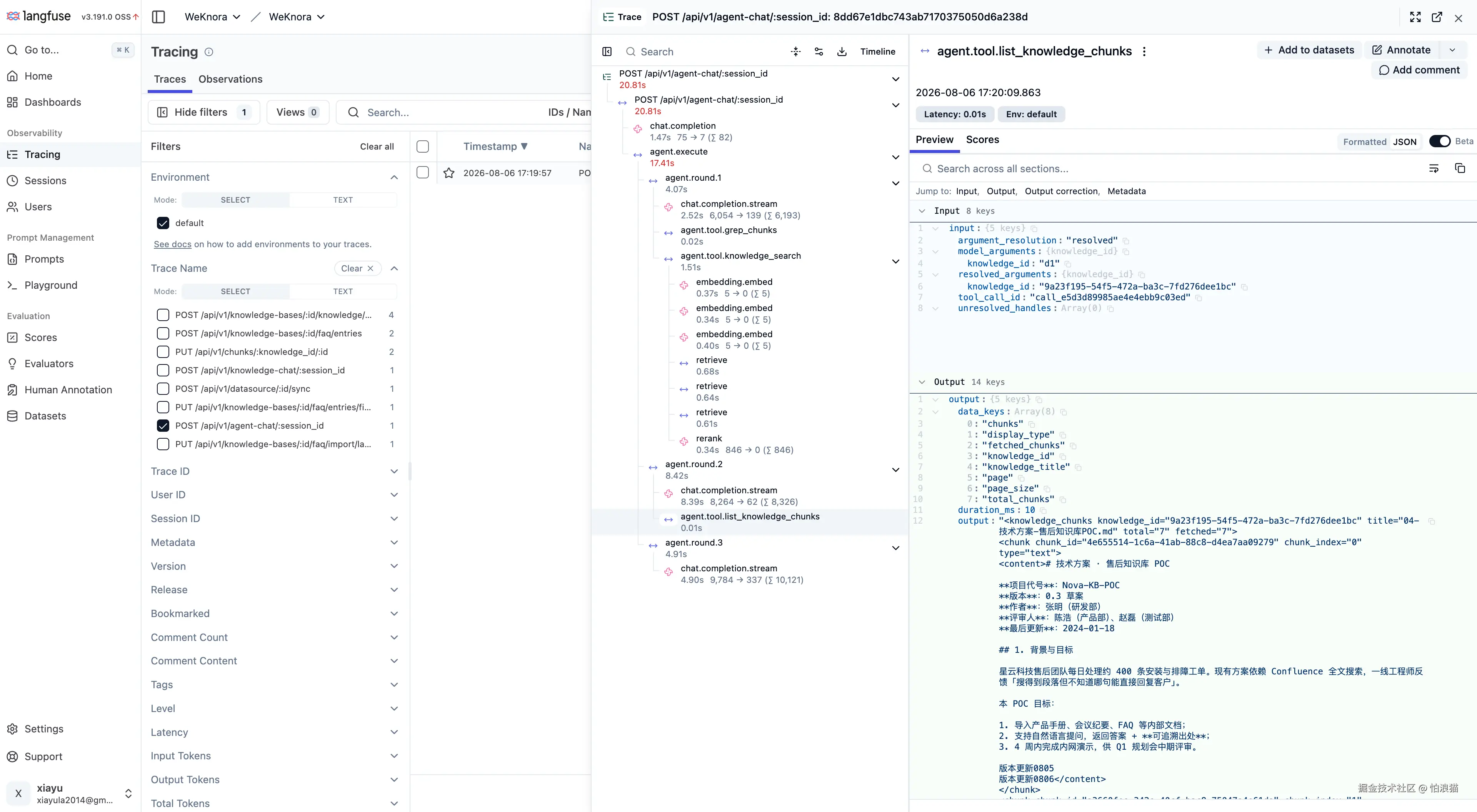Go to Sessions in the sidebar
This screenshot has width=1477, height=812.
45,180
